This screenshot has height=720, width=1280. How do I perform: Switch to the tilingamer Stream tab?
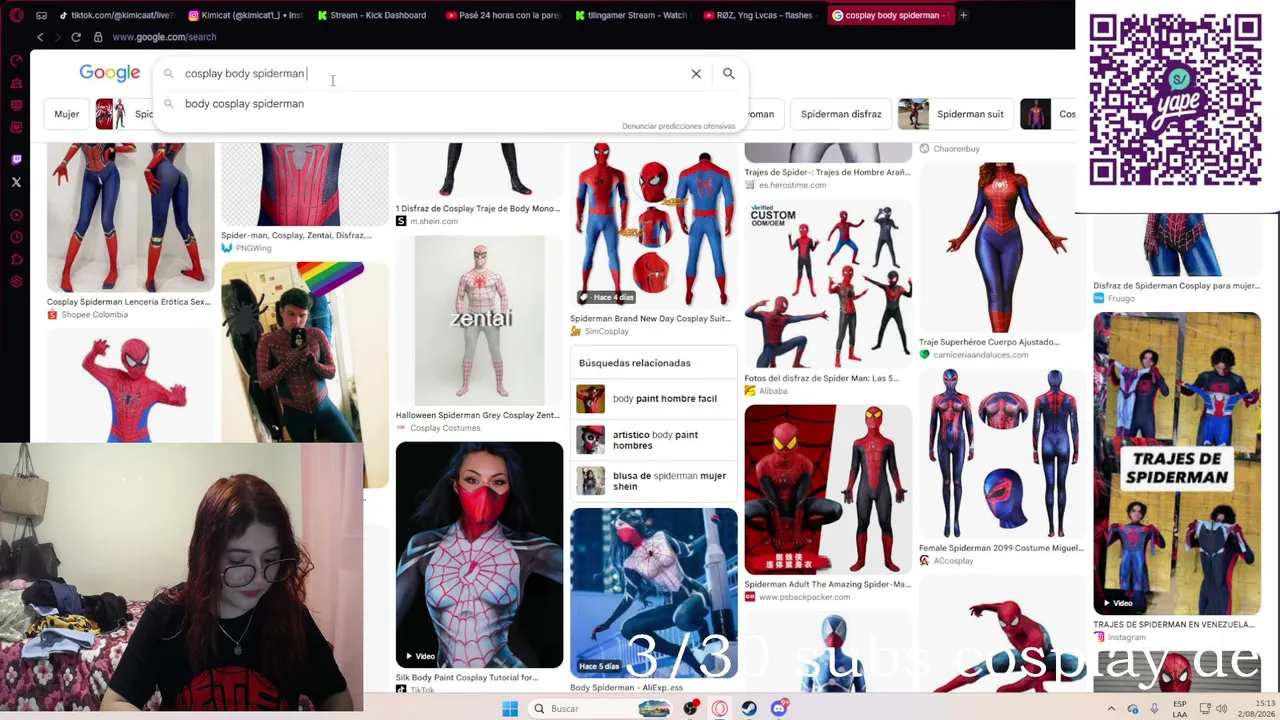pos(632,15)
